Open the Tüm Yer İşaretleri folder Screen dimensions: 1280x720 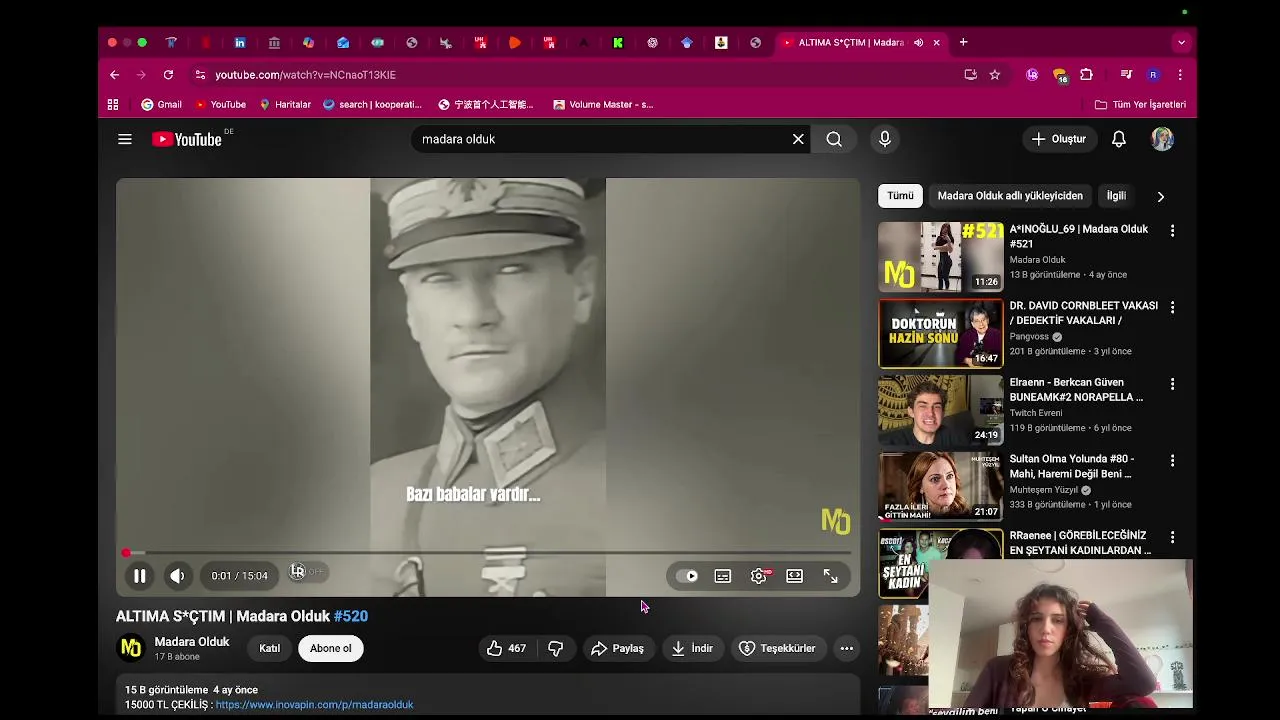click(1140, 104)
